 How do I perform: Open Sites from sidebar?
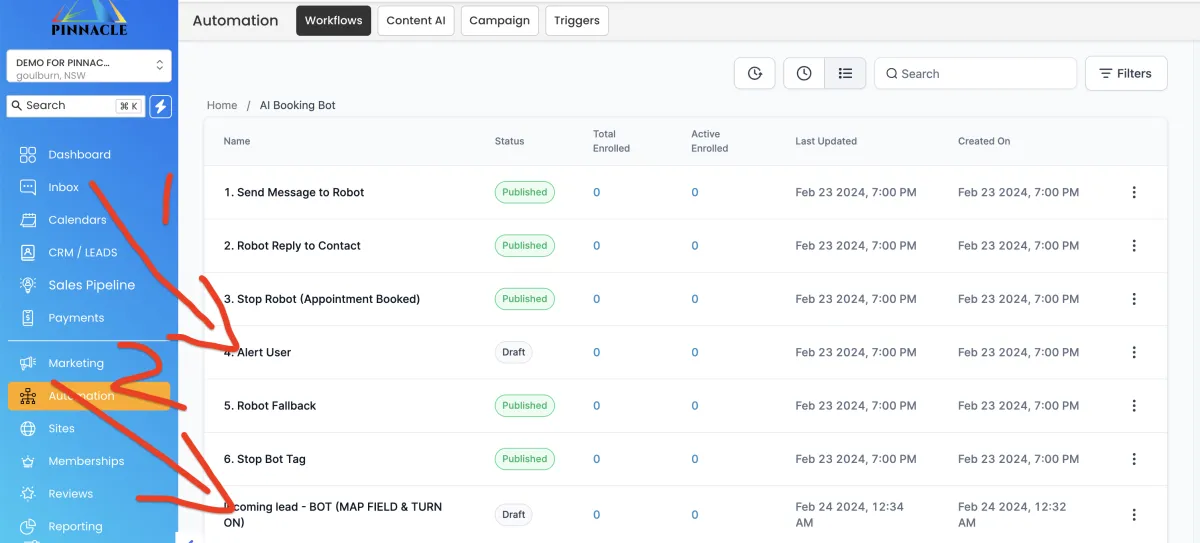[x=61, y=428]
